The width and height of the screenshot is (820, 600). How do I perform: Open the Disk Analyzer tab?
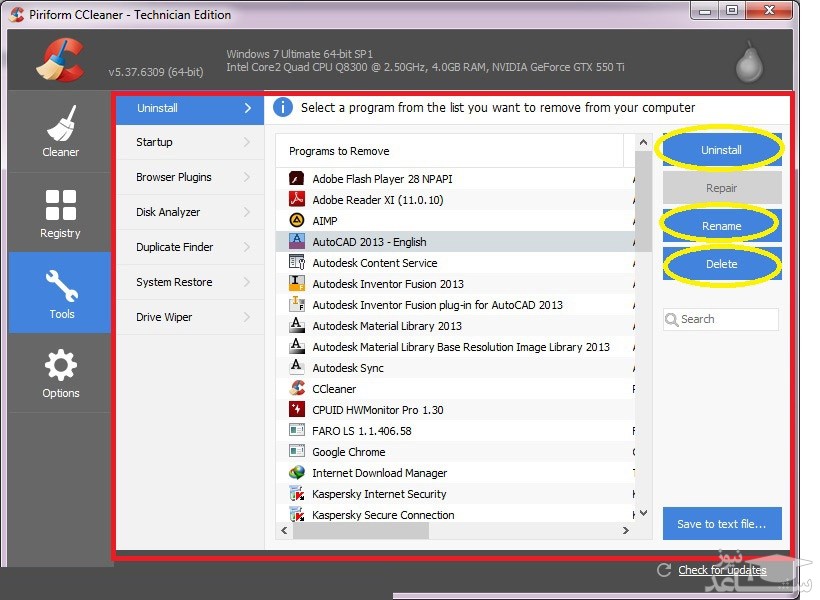click(168, 212)
